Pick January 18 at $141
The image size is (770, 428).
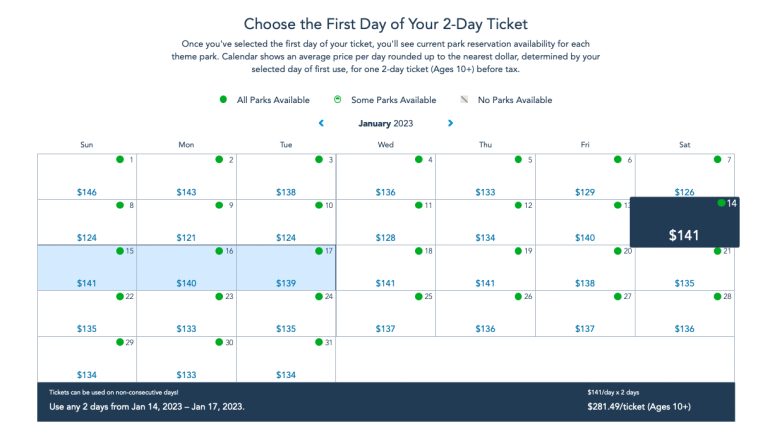pyautogui.click(x=385, y=268)
